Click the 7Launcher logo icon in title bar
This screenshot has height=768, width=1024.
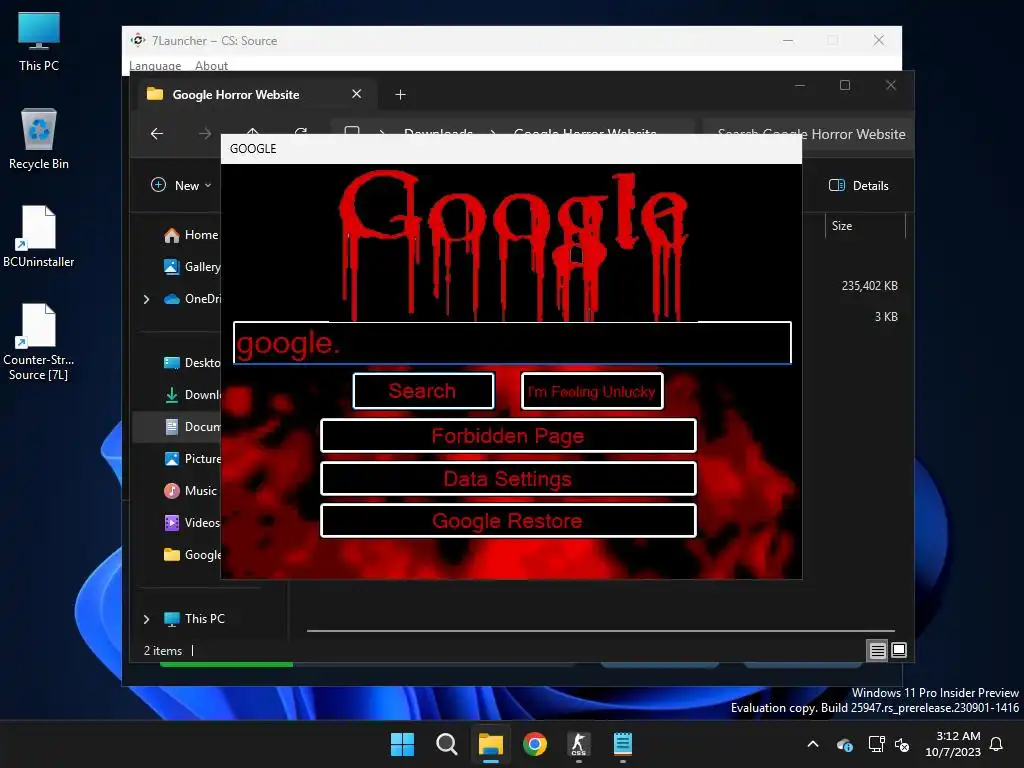138,40
